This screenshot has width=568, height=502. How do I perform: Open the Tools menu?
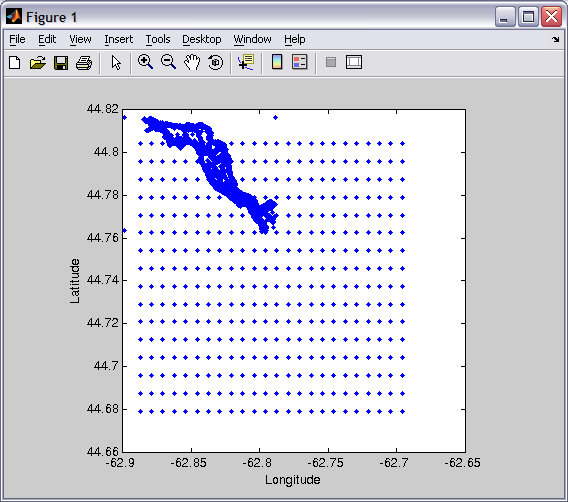(158, 39)
